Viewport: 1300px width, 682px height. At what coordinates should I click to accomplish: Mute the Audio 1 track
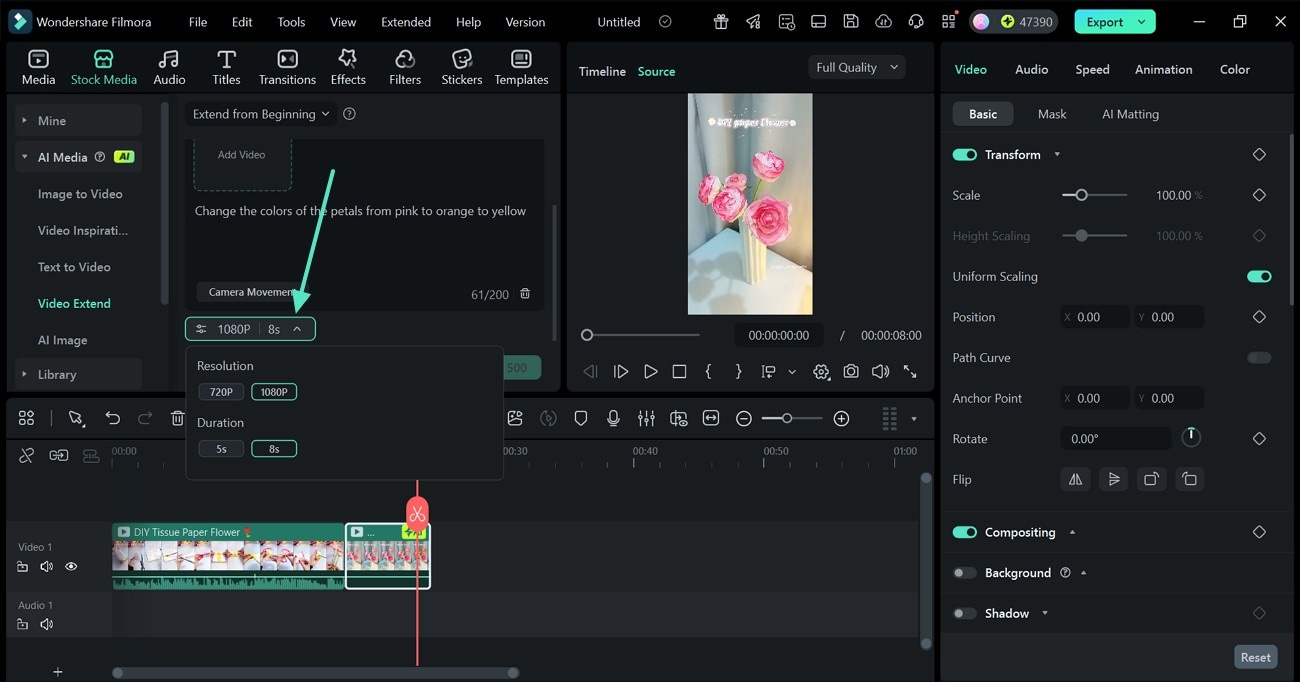46,624
